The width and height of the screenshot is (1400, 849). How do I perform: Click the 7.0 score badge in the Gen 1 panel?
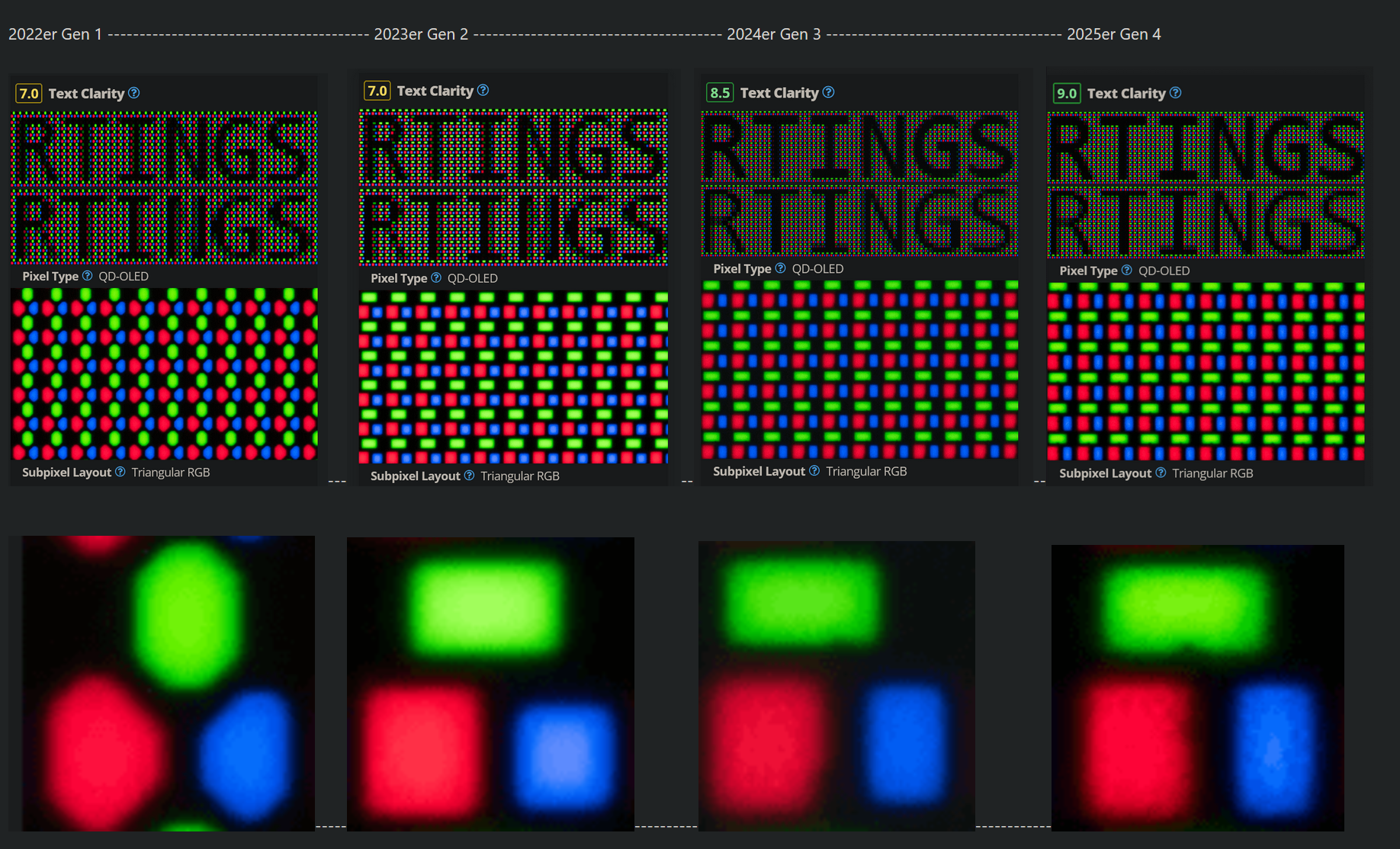click(29, 94)
